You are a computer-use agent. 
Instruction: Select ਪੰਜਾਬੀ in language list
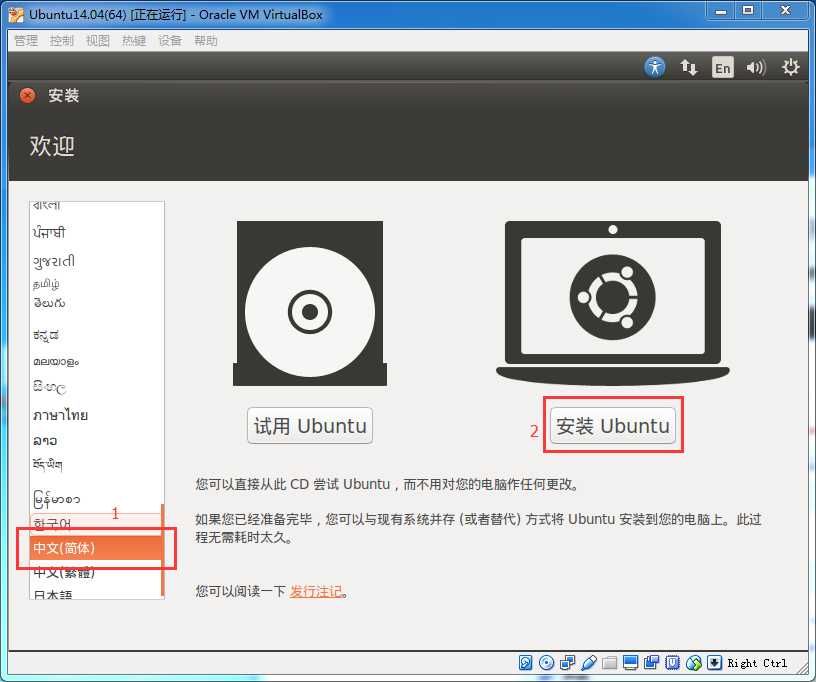click(95, 232)
